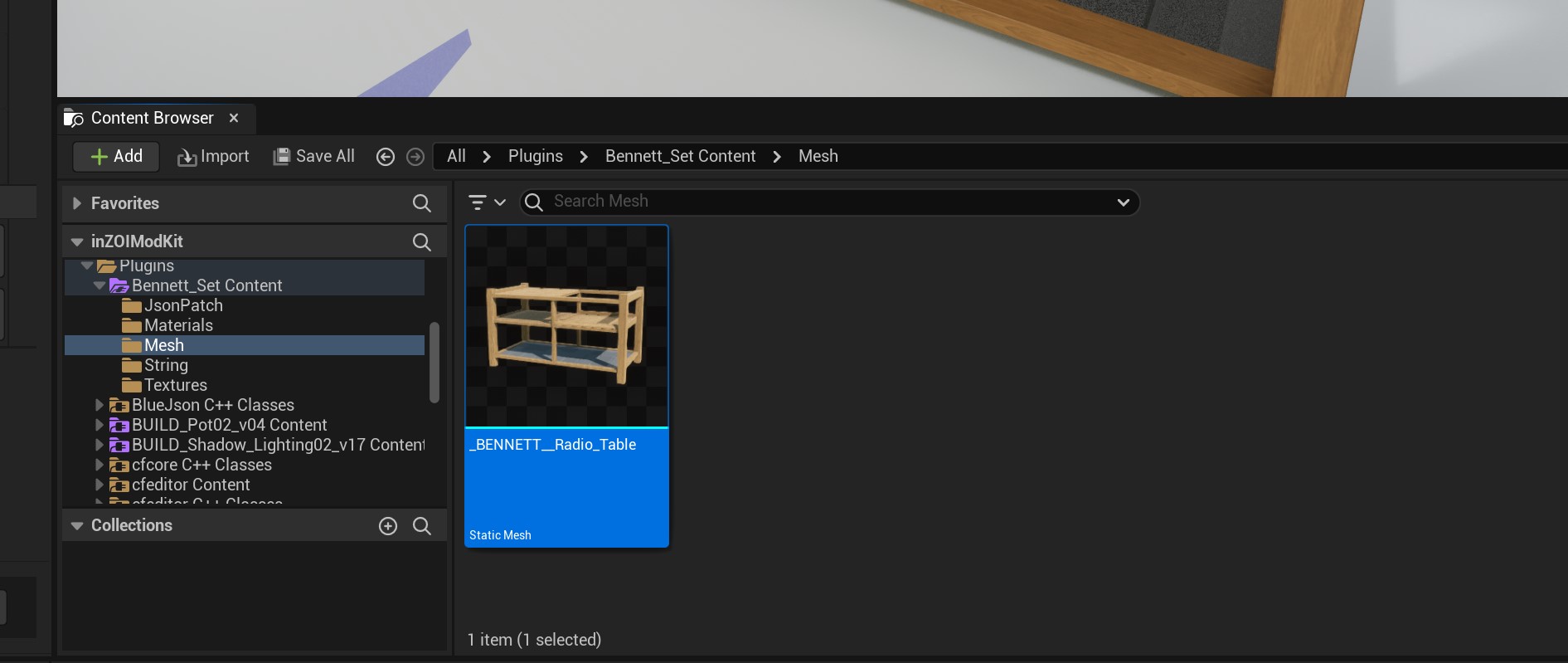The height and width of the screenshot is (663, 1568).
Task: Open saved search dropdown arrow
Action: 1124,202
